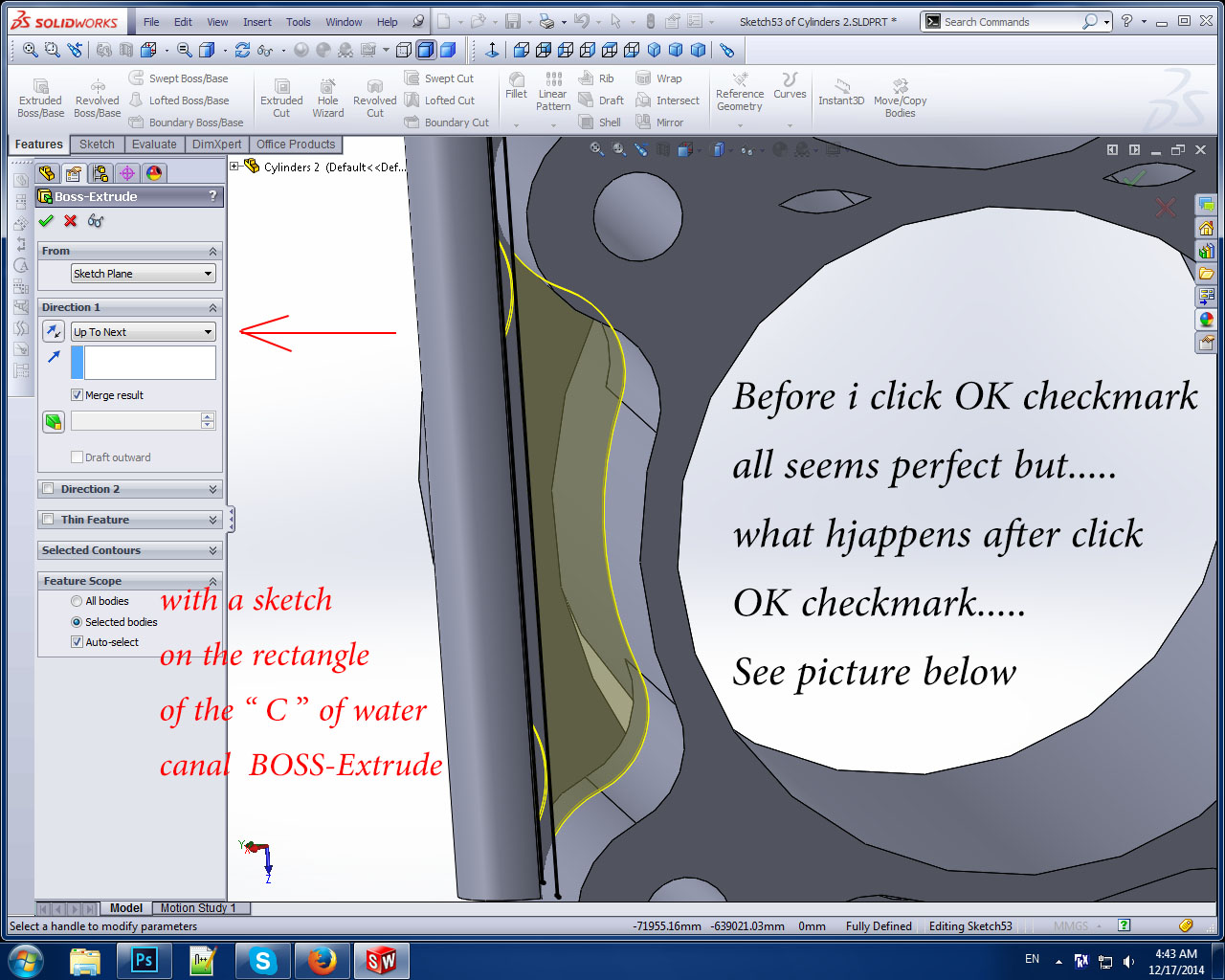The height and width of the screenshot is (980, 1225).
Task: Open the Up To Next dropdown
Action: (144, 332)
